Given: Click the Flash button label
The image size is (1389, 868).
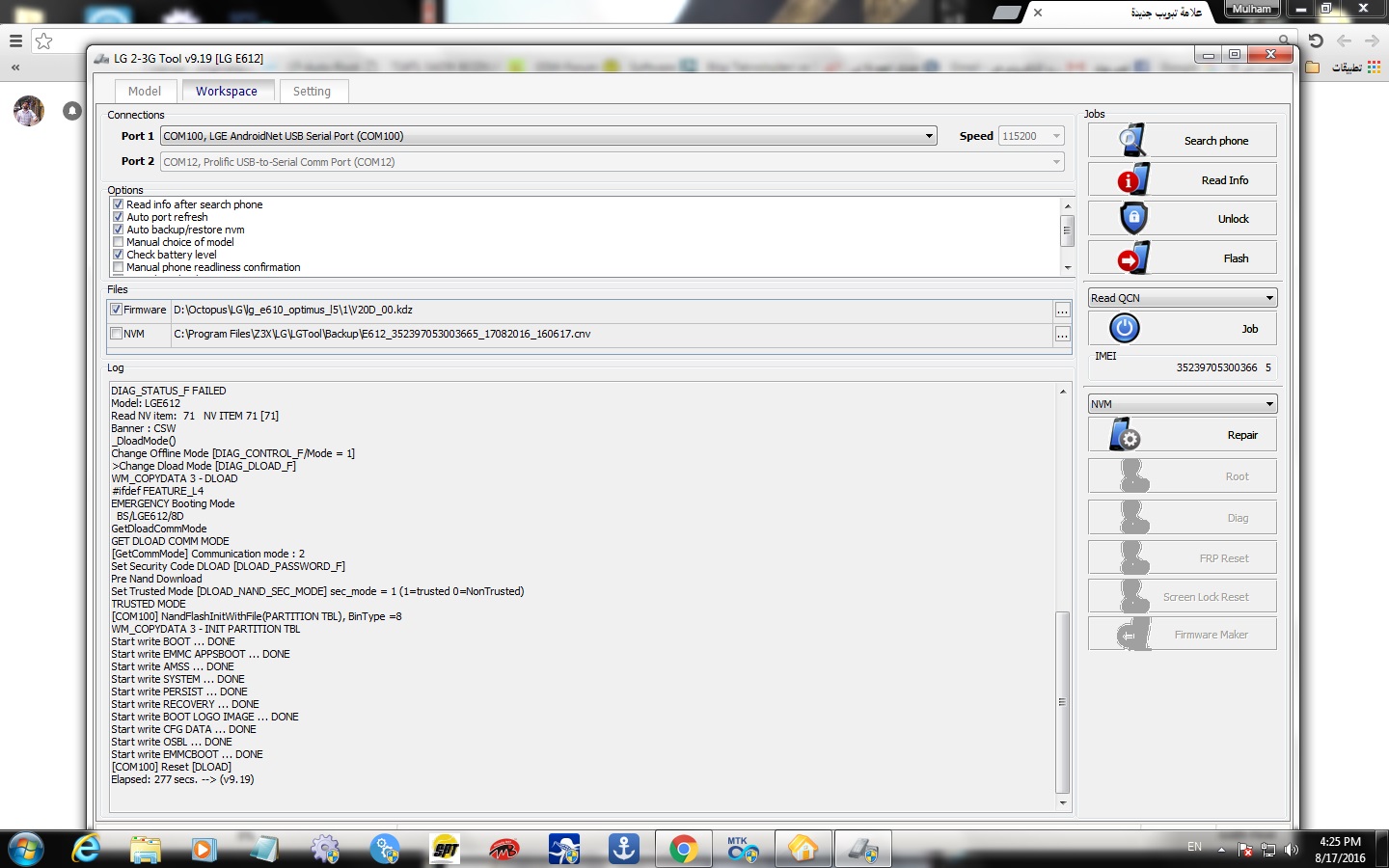Looking at the screenshot, I should [x=1236, y=258].
